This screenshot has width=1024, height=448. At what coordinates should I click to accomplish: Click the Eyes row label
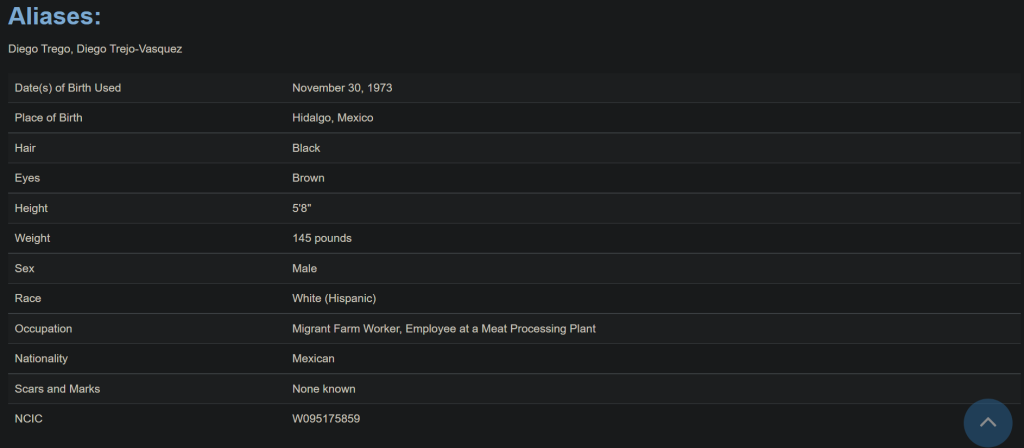click(x=28, y=178)
